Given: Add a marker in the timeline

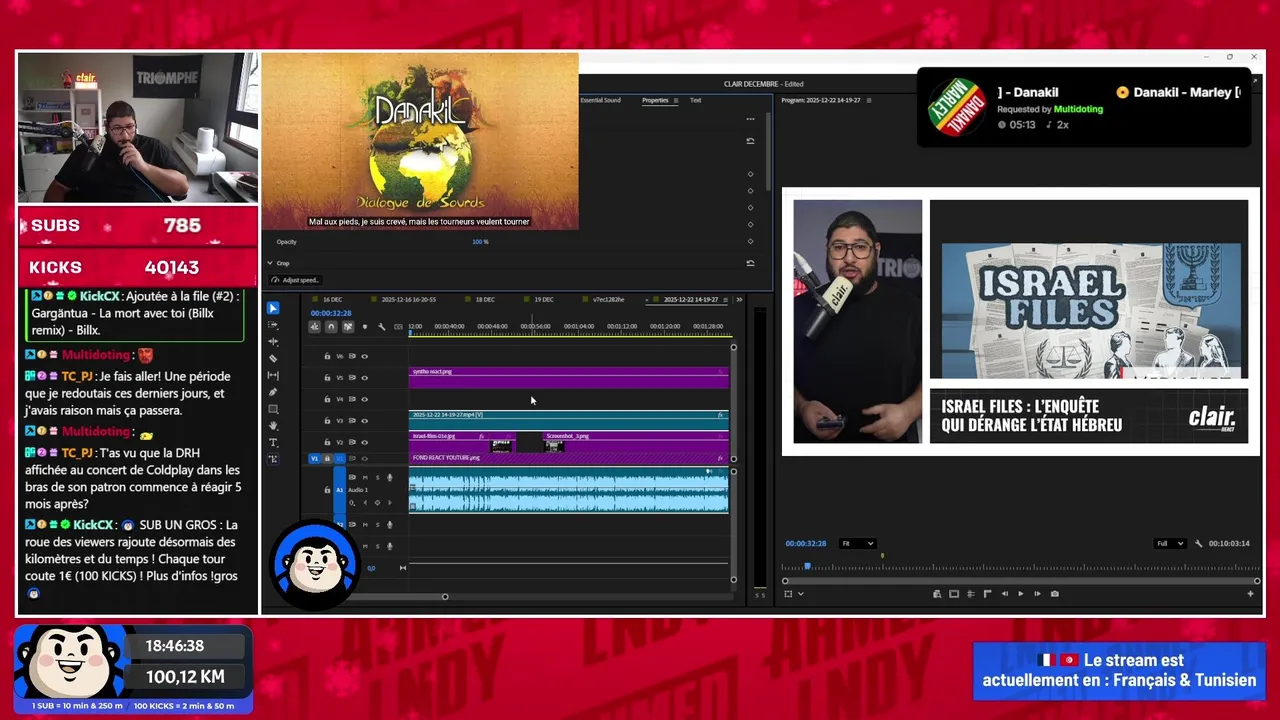Looking at the screenshot, I should [x=365, y=327].
